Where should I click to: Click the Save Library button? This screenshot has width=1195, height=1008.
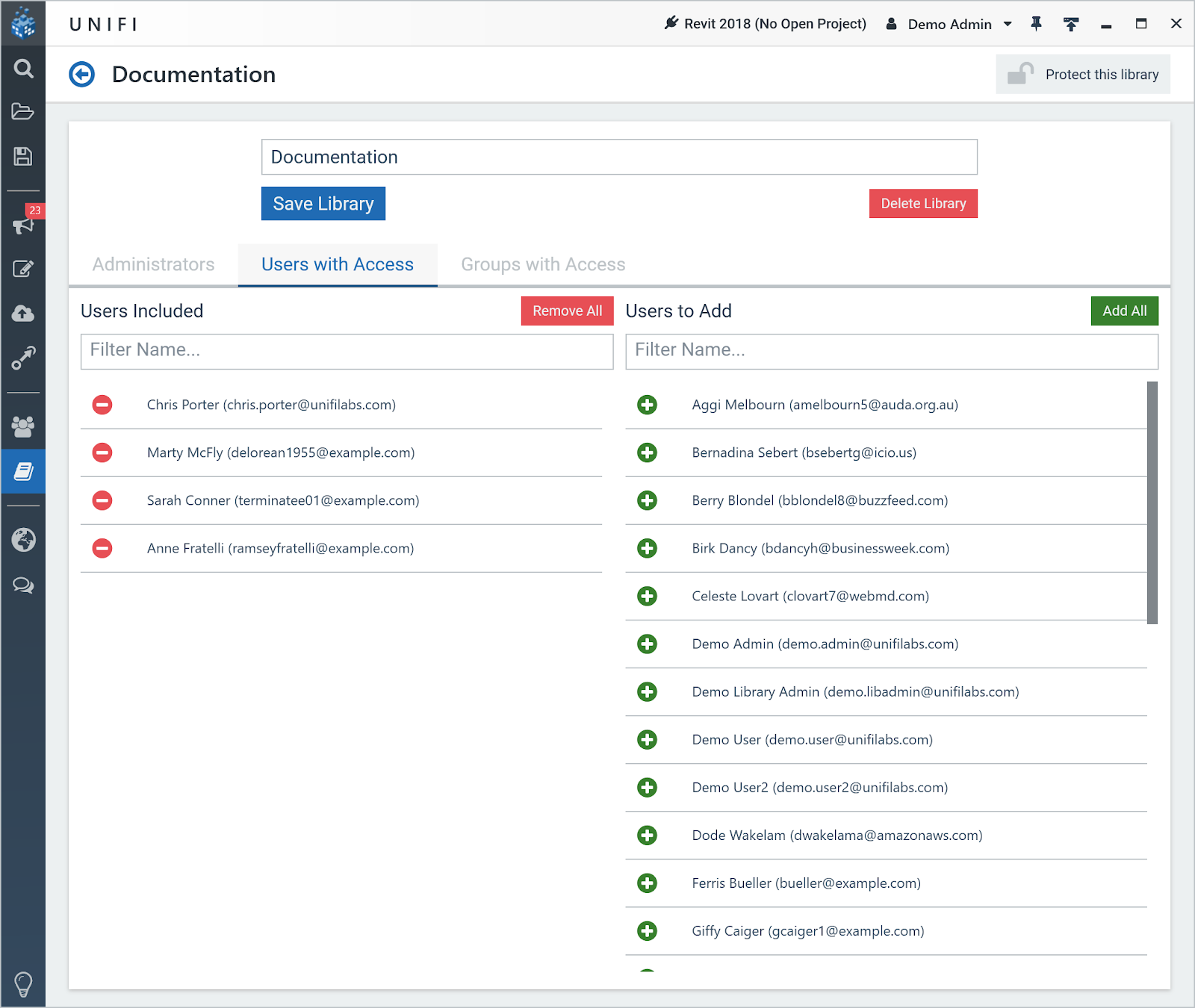tap(323, 204)
